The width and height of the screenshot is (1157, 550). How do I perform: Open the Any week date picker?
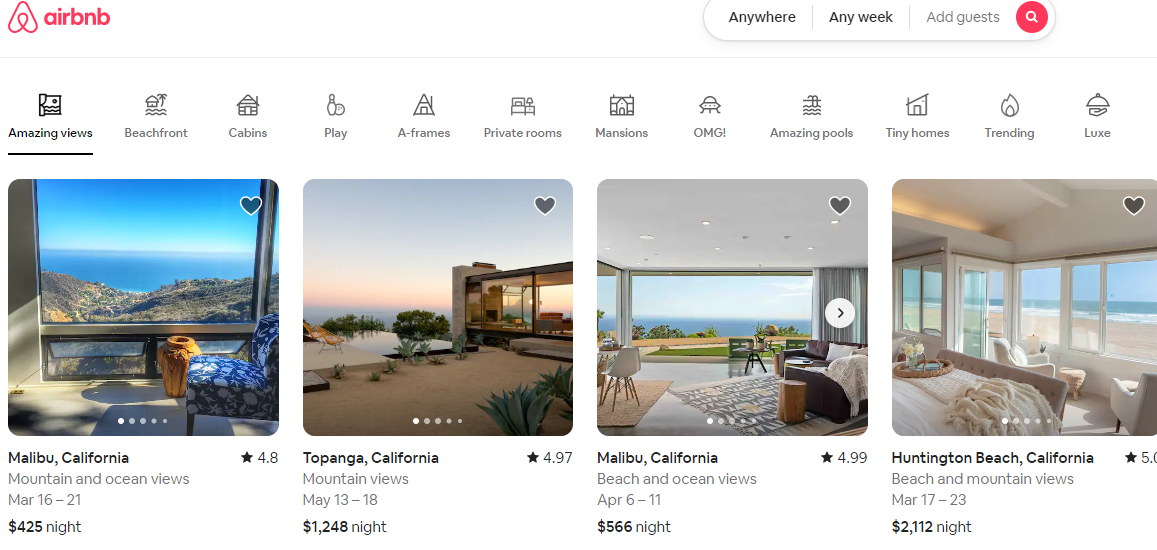coord(860,17)
